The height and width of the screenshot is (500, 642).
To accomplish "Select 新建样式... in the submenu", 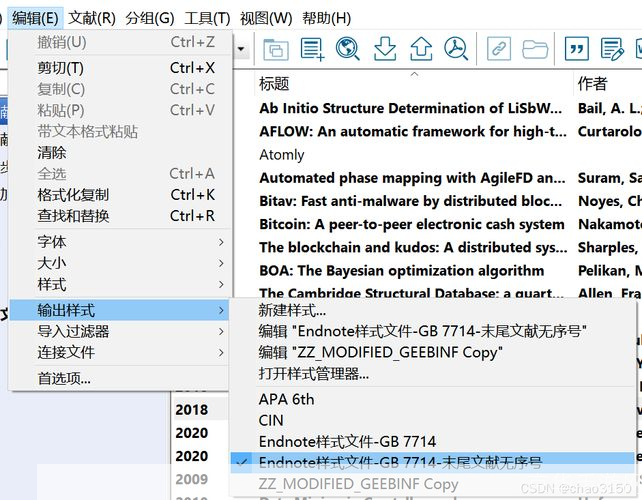I will [432, 310].
